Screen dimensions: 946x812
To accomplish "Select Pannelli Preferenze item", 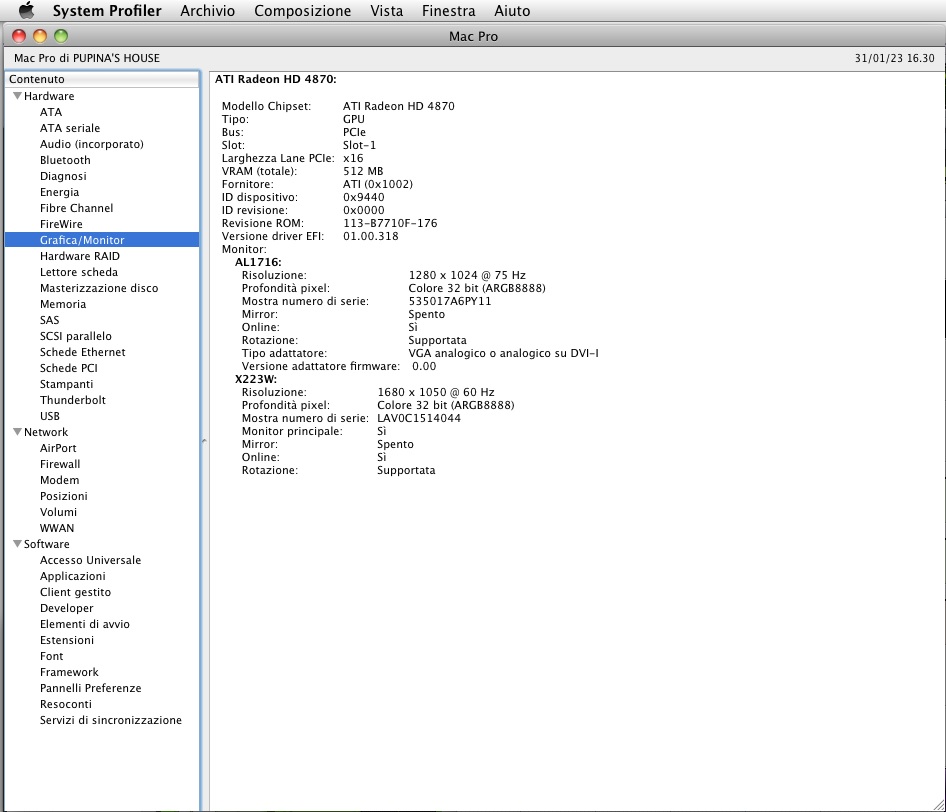I will (90, 688).
